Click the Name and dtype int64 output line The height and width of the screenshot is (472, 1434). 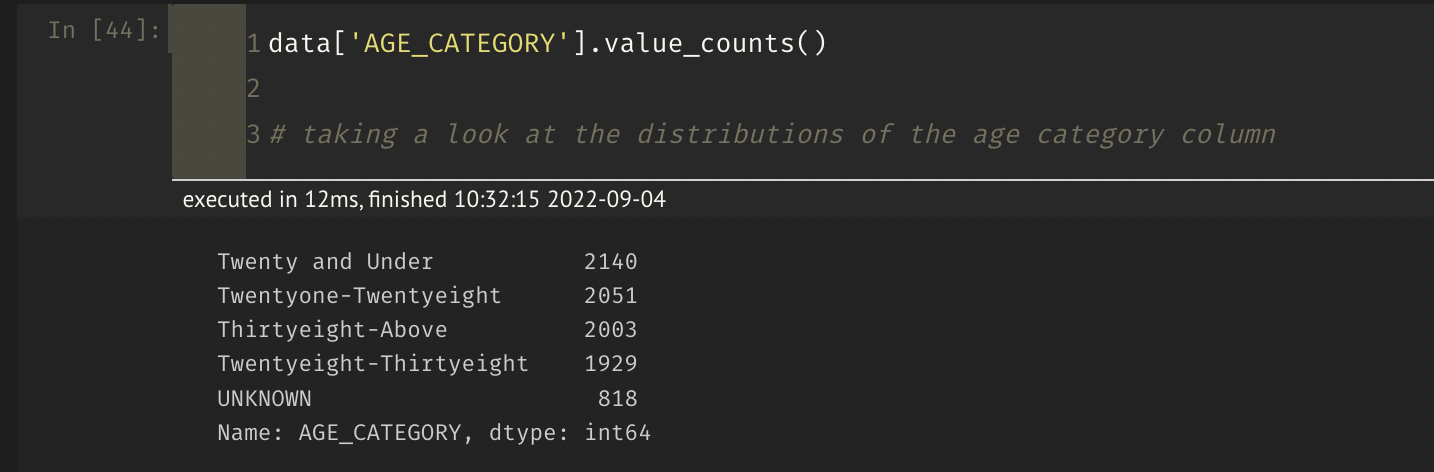coord(434,433)
